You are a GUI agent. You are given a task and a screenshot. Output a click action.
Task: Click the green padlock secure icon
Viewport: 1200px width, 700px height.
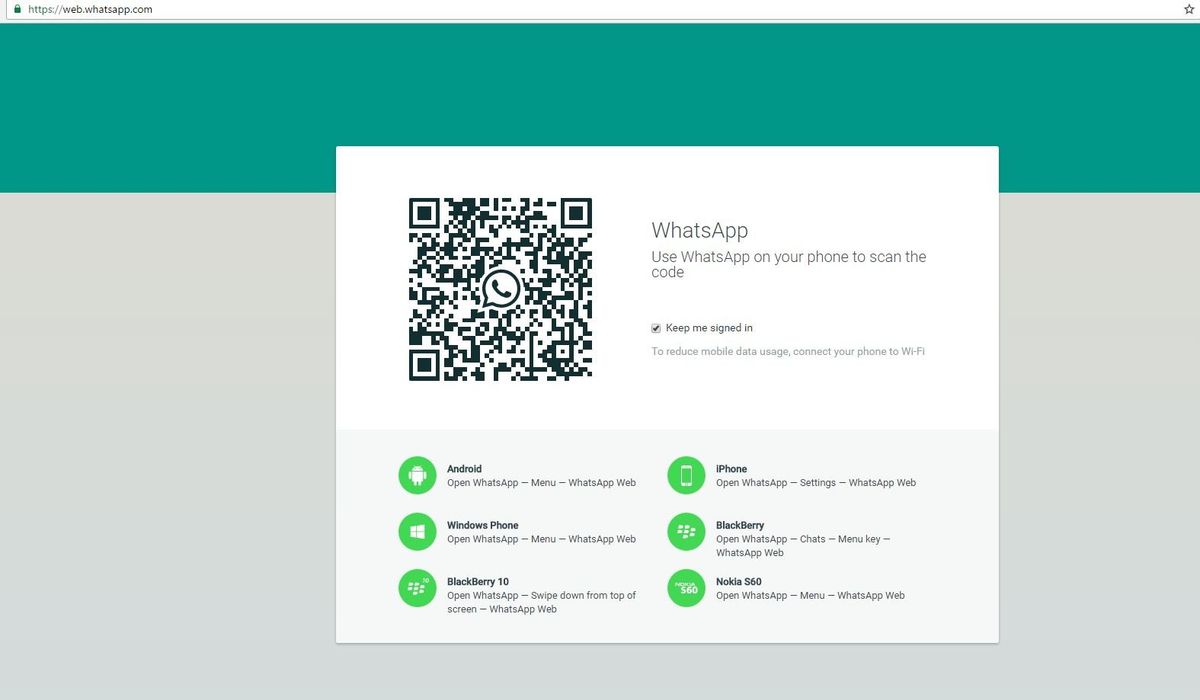click(x=17, y=9)
